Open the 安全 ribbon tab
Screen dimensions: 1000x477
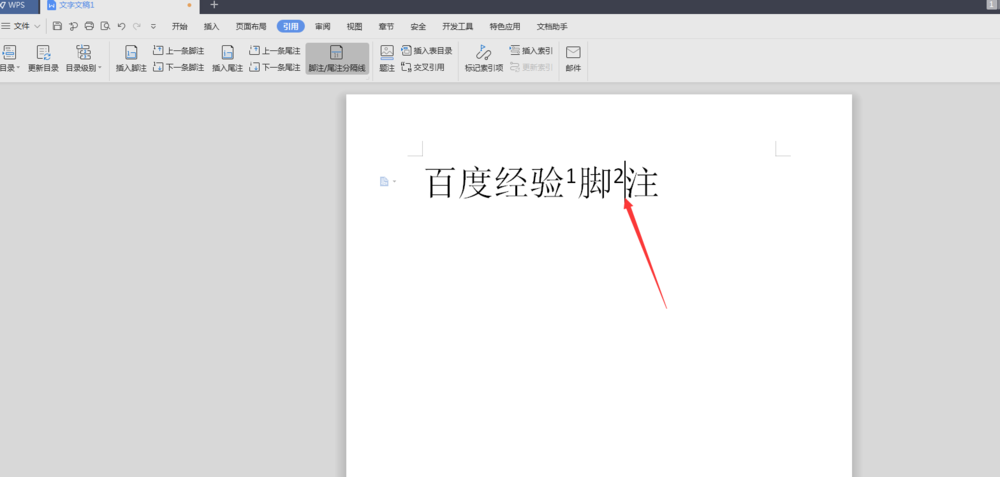(x=418, y=27)
